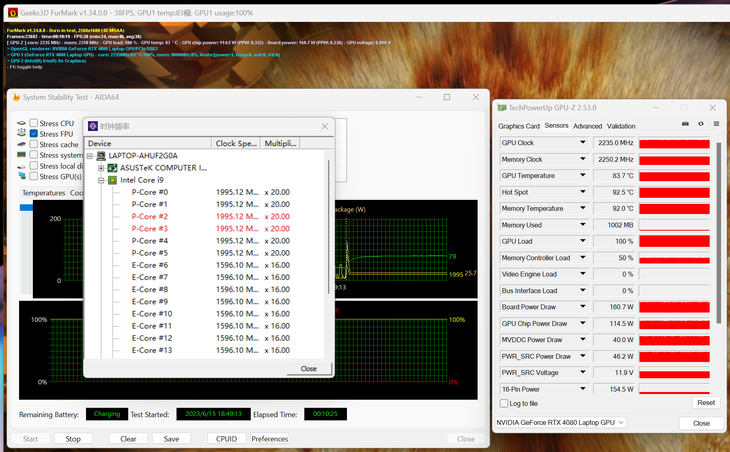Click the GPU-Z refresh icon
730x452 pixels.
pos(701,124)
